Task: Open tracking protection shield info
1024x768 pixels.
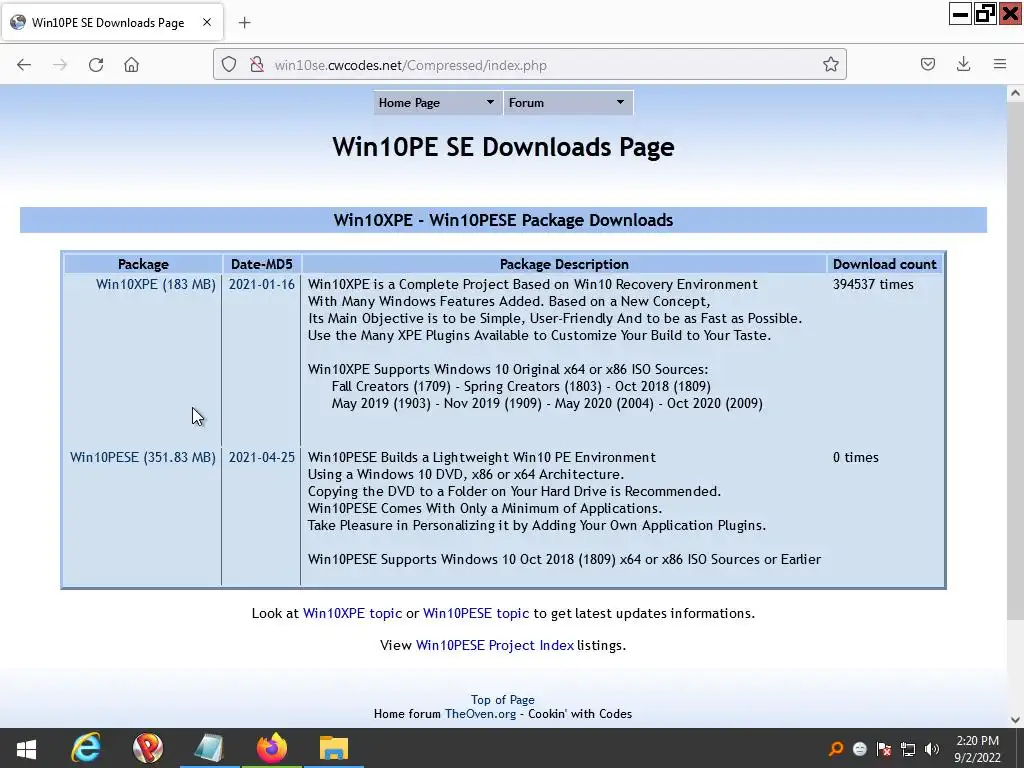Action: point(229,65)
